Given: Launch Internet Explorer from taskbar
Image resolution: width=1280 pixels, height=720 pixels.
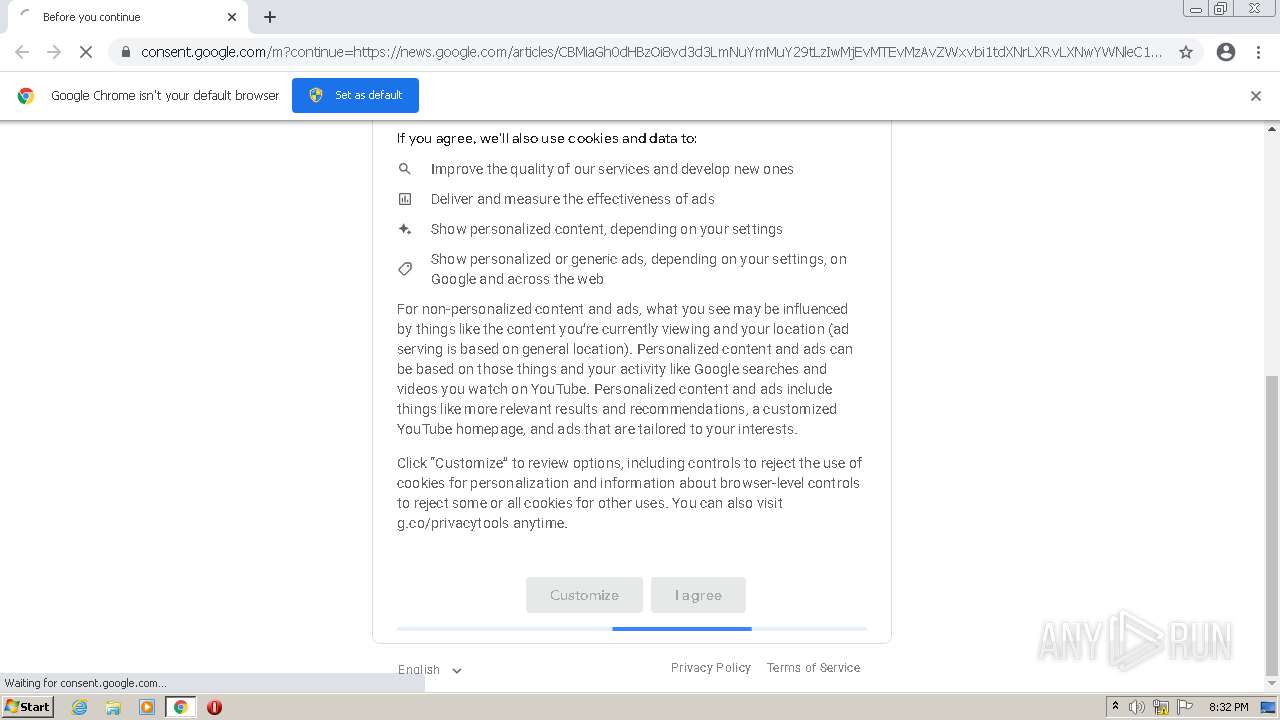Looking at the screenshot, I should tap(80, 707).
